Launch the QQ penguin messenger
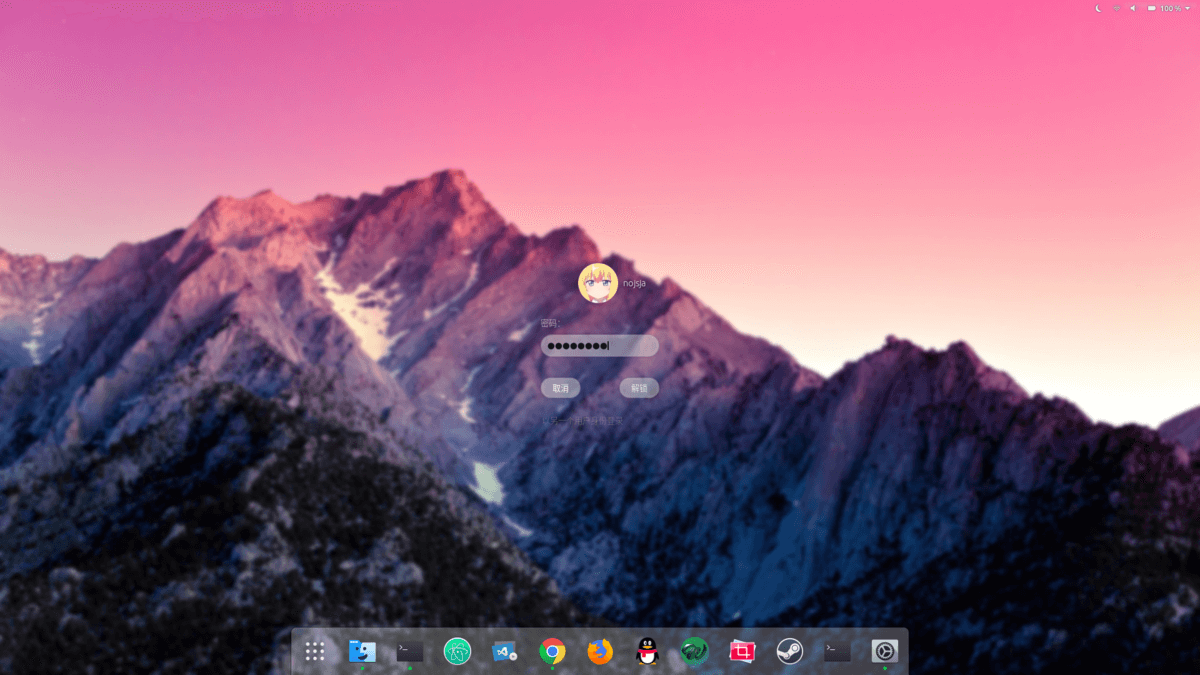 click(648, 652)
